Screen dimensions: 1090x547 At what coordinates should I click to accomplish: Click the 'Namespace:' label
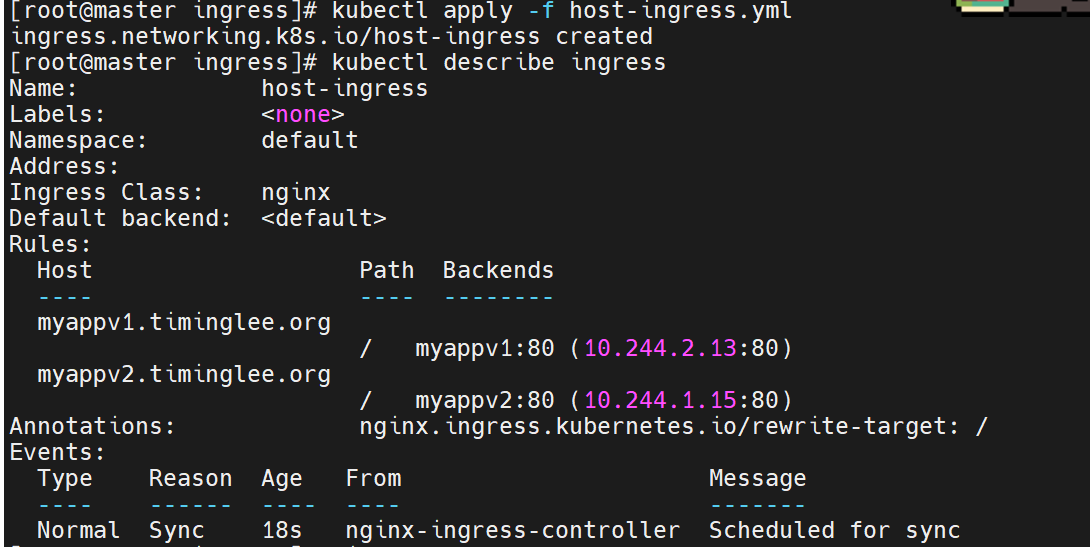(78, 140)
